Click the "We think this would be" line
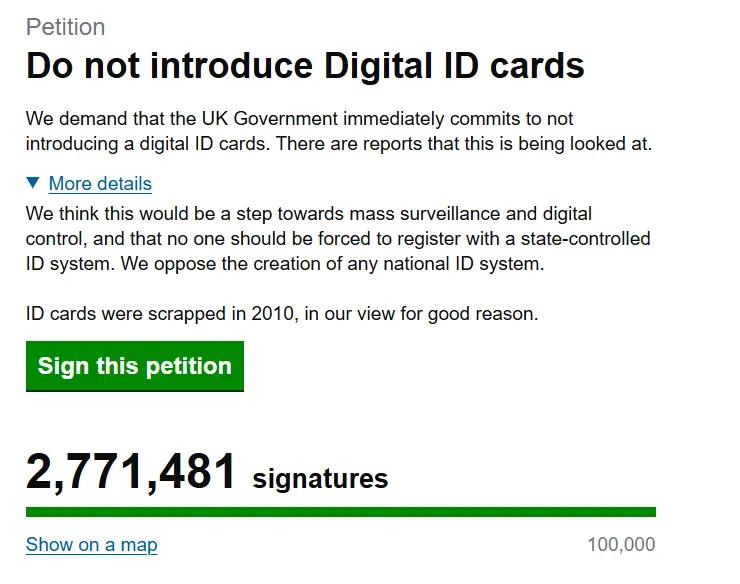740x584 pixels. [130, 214]
